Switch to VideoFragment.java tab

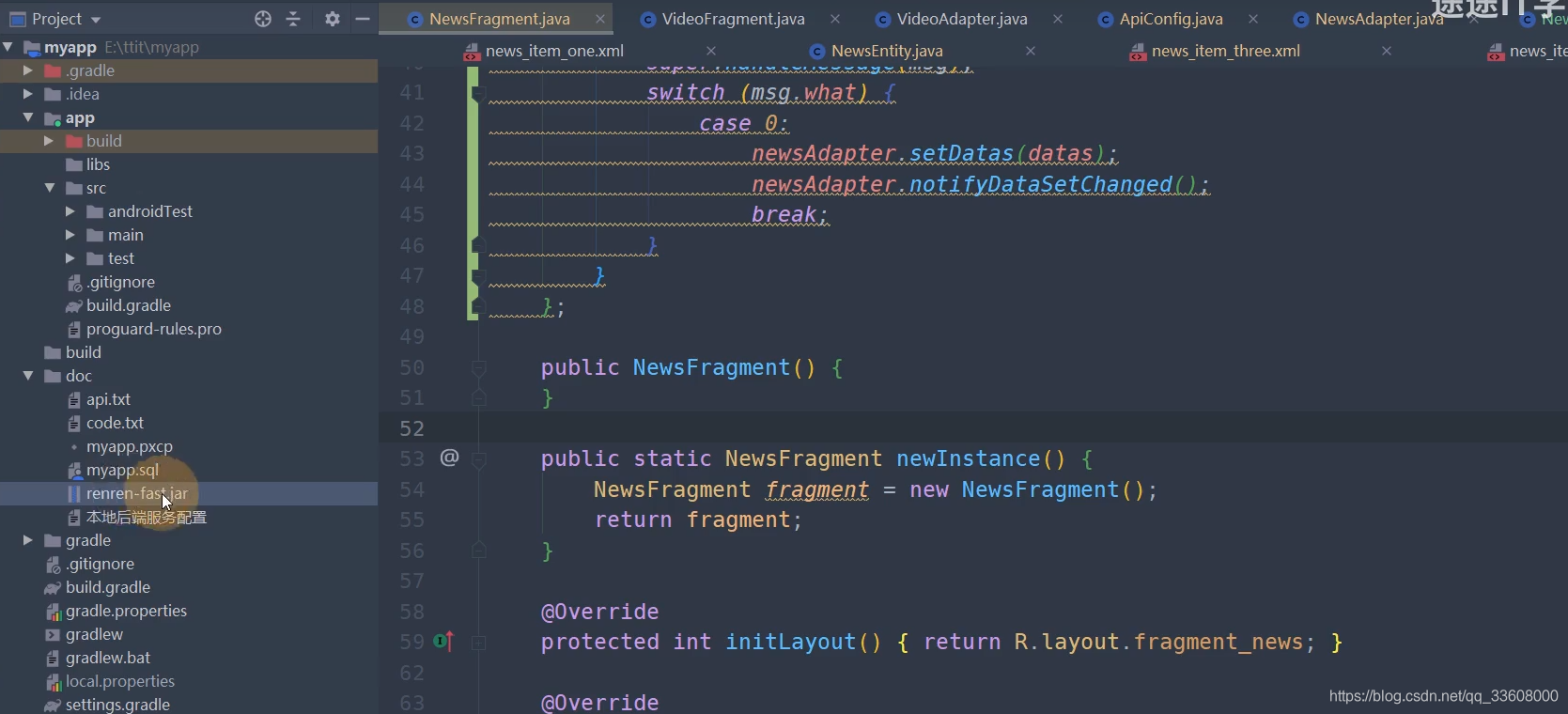[733, 19]
